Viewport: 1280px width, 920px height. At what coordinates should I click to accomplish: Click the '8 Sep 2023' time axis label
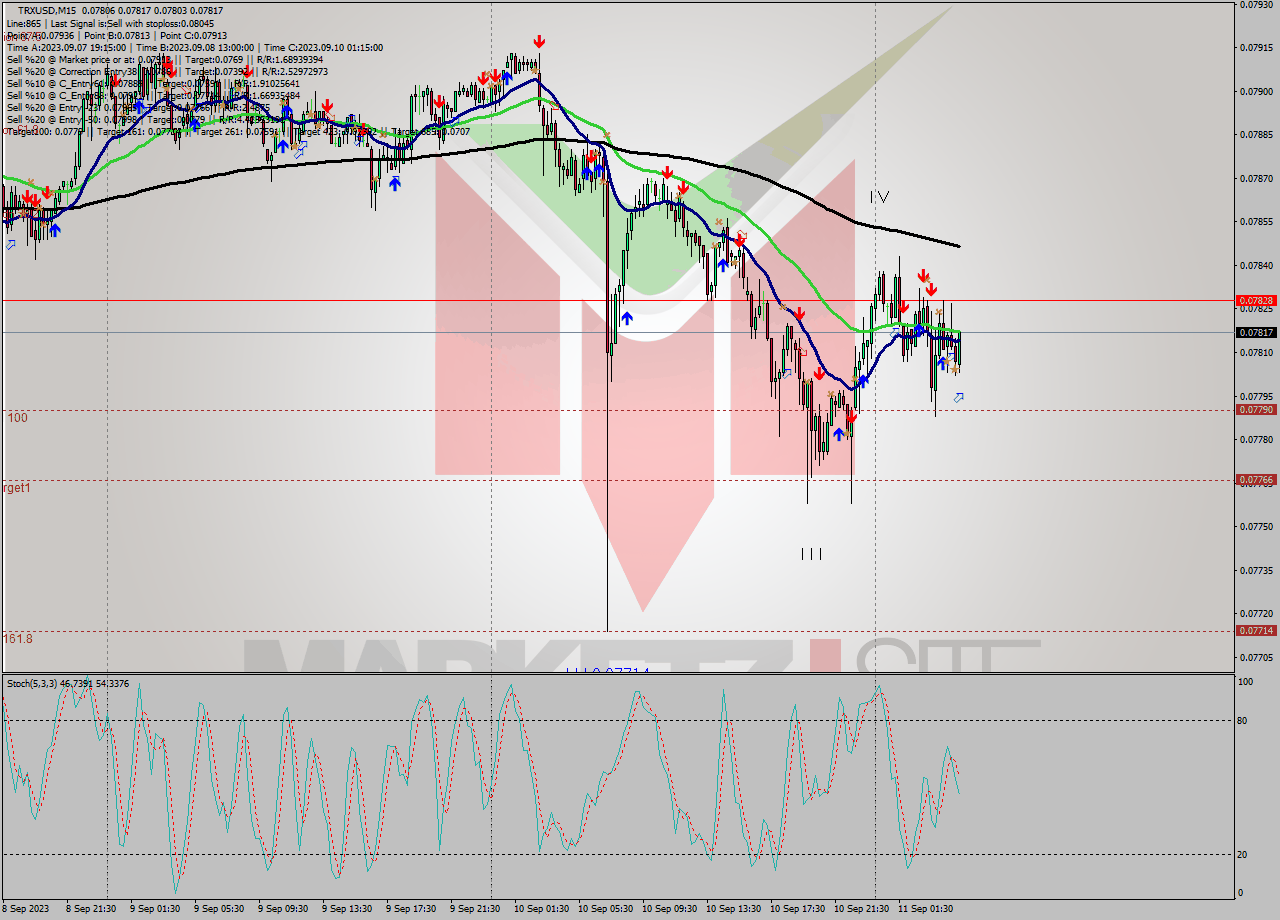point(27,909)
